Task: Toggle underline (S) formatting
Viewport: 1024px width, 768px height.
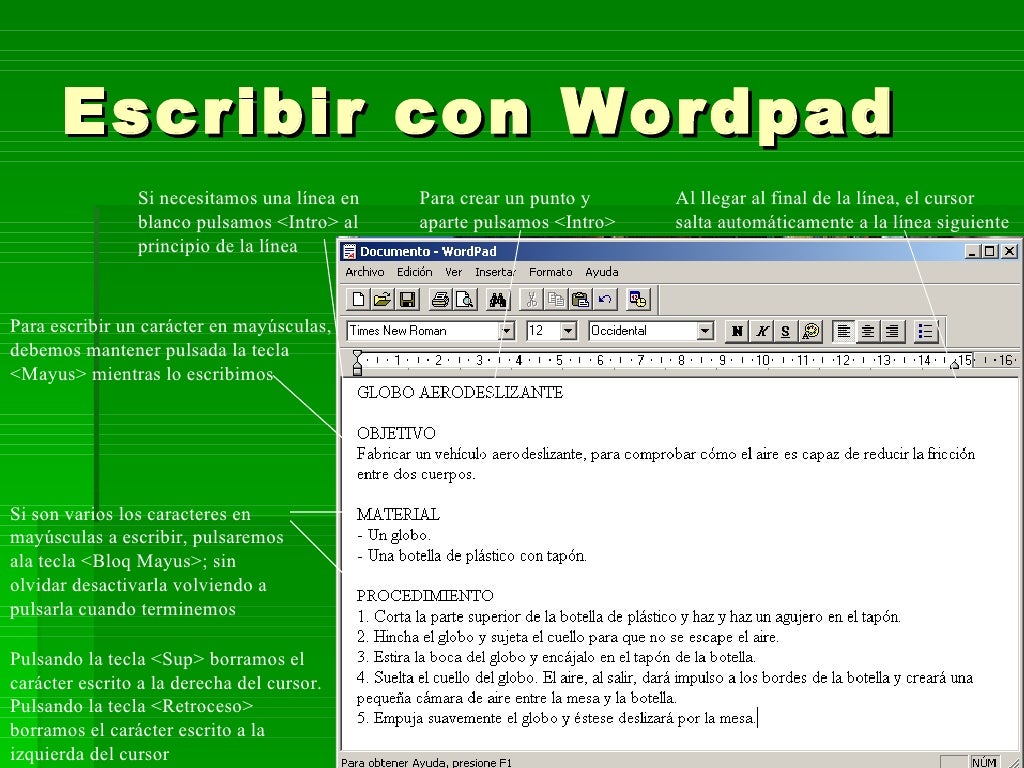Action: click(786, 331)
